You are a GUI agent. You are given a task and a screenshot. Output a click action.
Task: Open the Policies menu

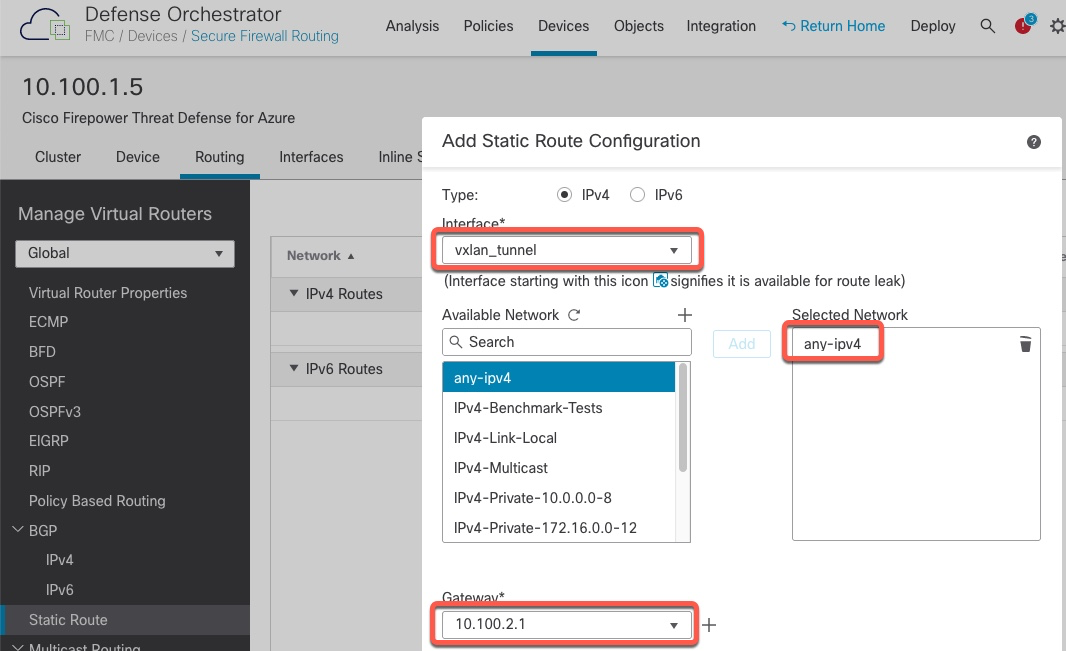pyautogui.click(x=488, y=26)
